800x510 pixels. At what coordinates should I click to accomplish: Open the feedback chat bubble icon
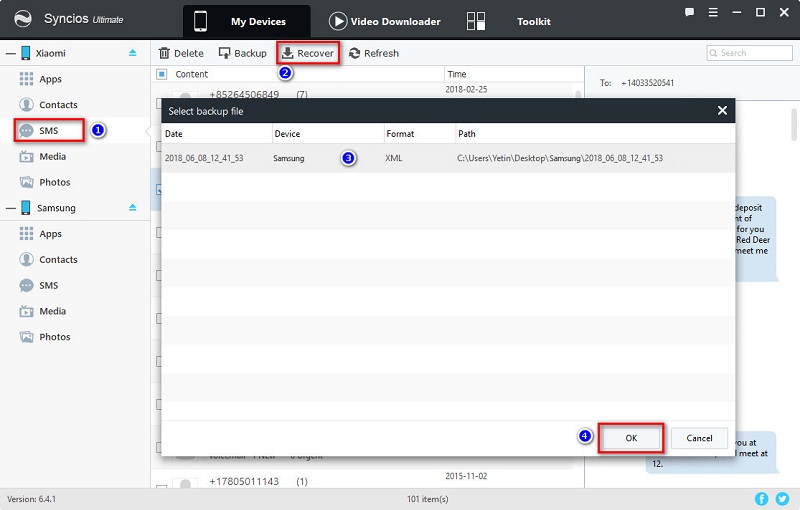(x=689, y=12)
